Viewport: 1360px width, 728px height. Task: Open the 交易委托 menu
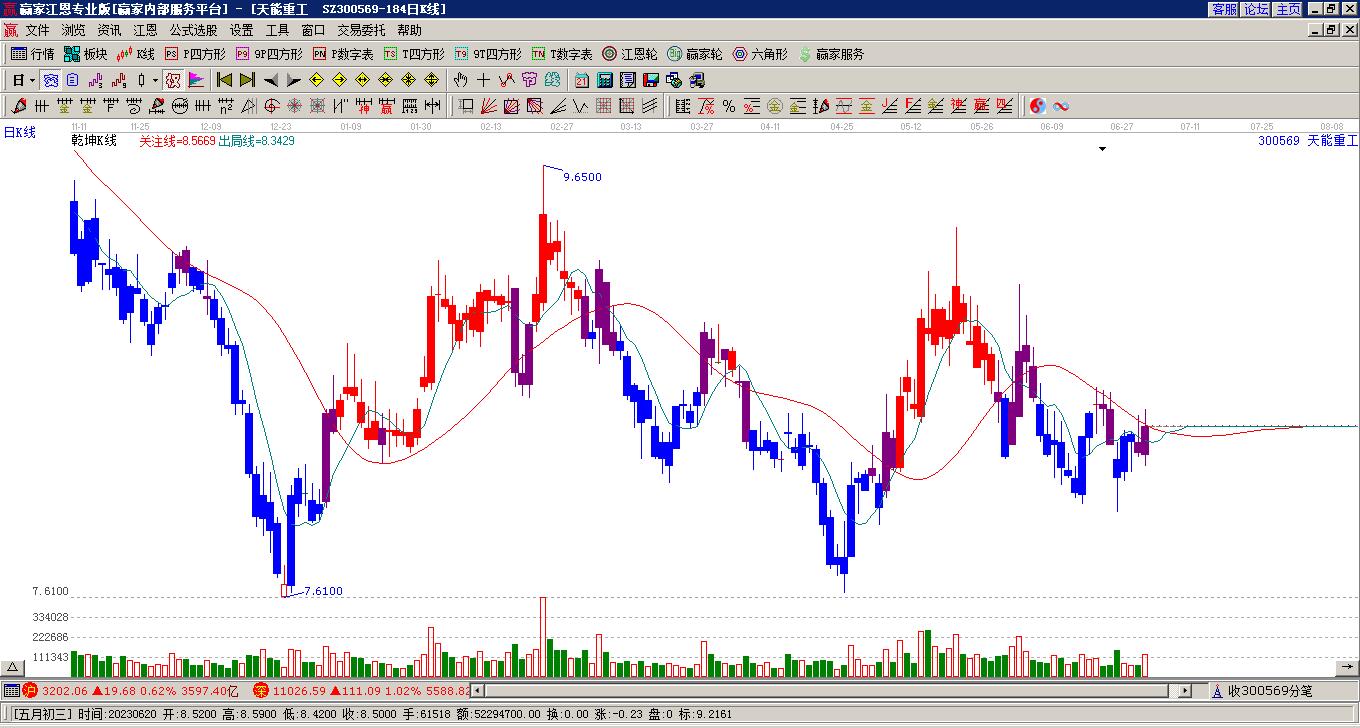(361, 31)
